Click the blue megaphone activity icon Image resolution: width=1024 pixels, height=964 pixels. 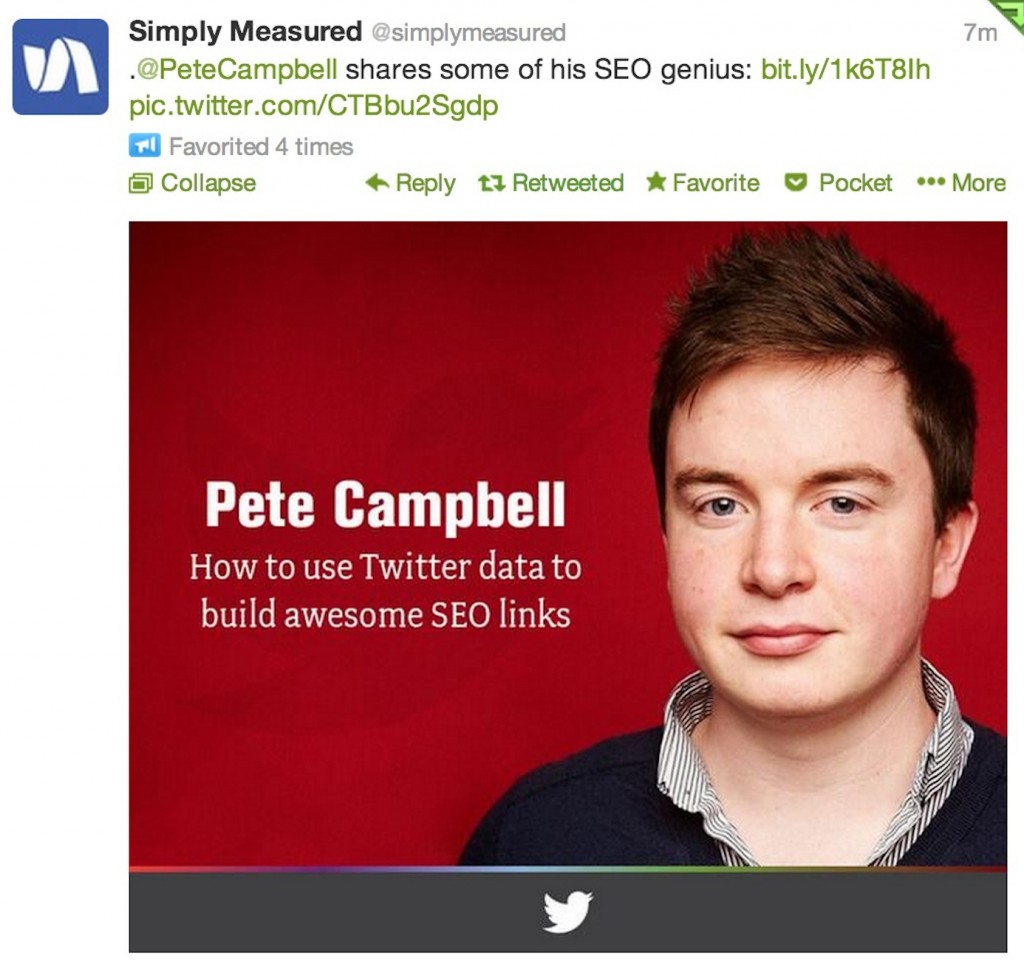pyautogui.click(x=144, y=146)
